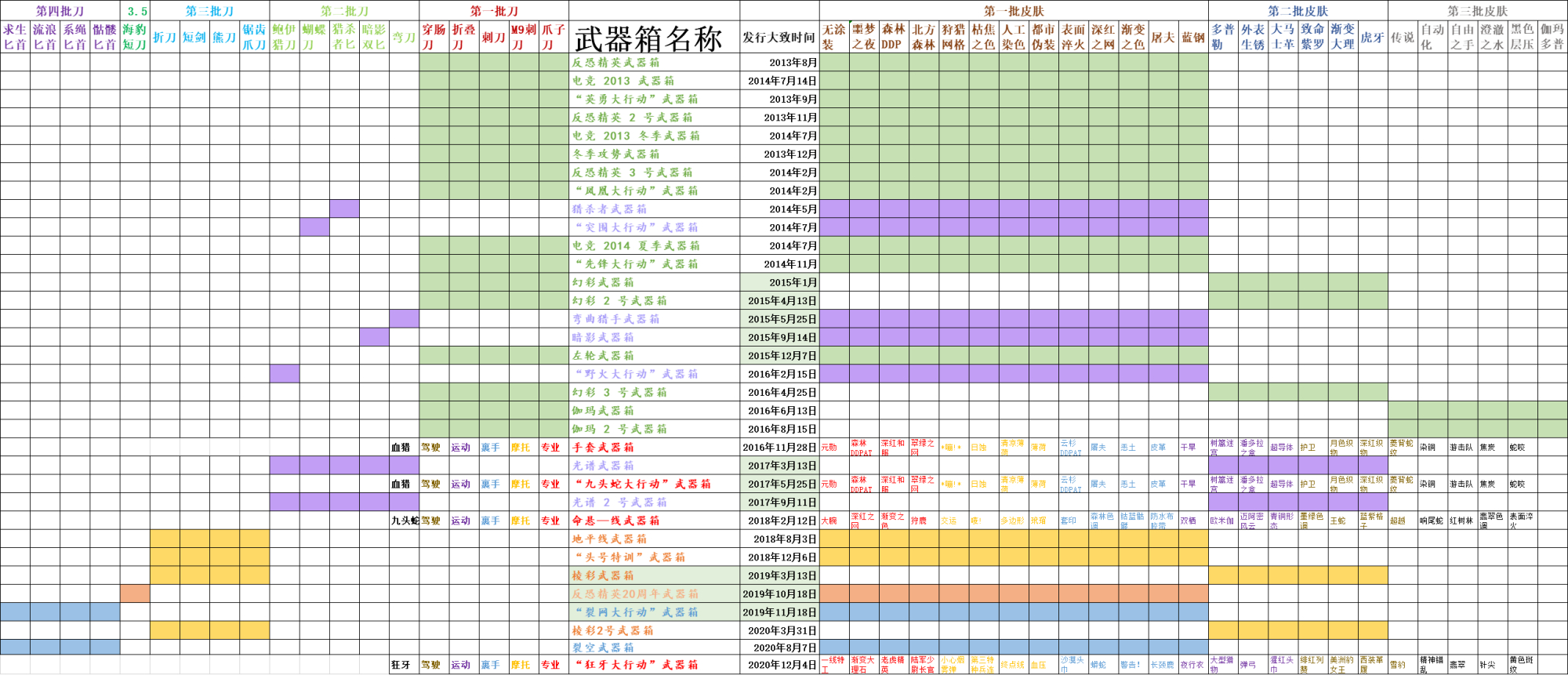Click the 屠夫 skin header

point(1163,37)
